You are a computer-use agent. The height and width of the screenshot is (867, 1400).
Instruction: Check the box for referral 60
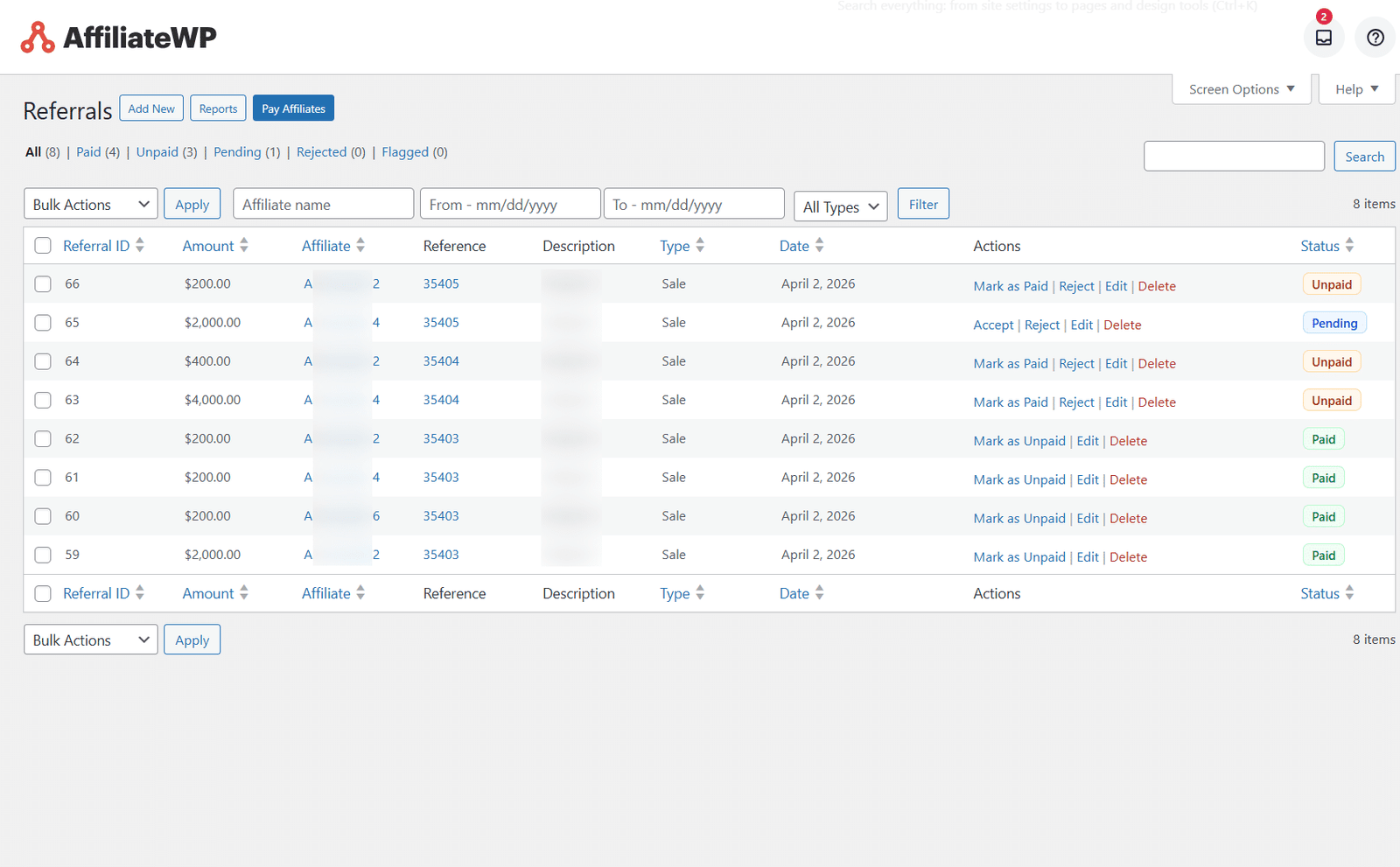(43, 516)
